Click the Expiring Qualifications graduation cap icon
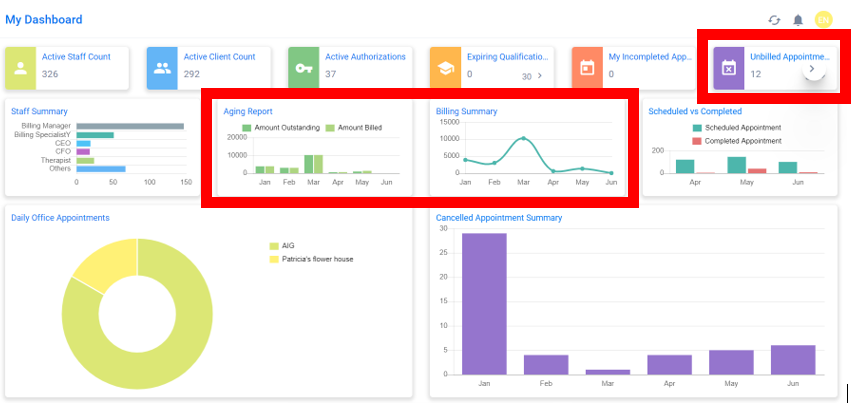This screenshot has height=405, width=851. click(x=446, y=68)
